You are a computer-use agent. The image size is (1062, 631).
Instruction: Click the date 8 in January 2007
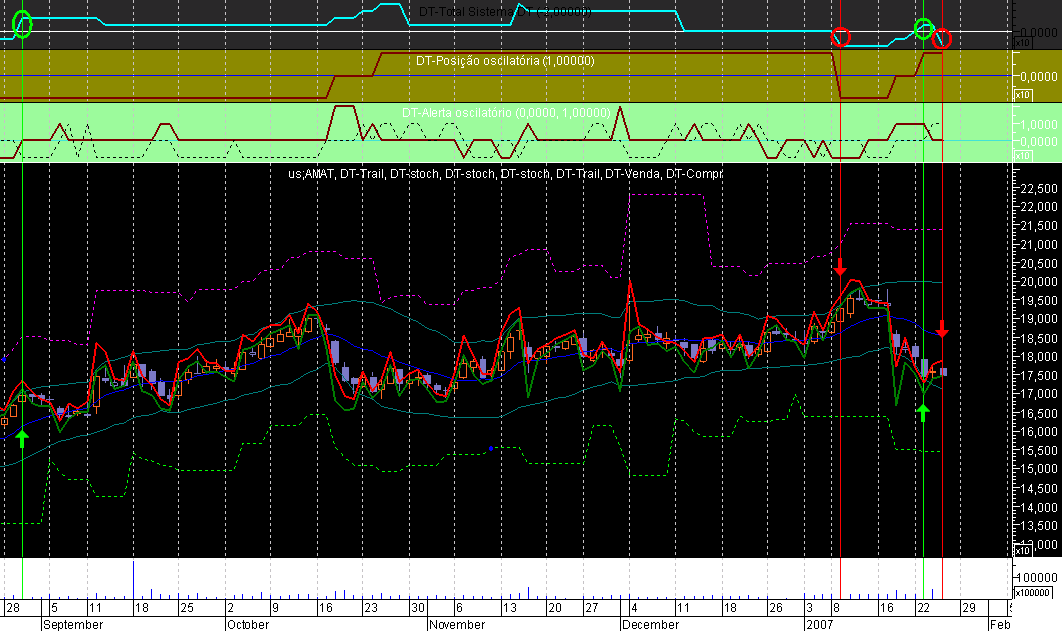836,608
